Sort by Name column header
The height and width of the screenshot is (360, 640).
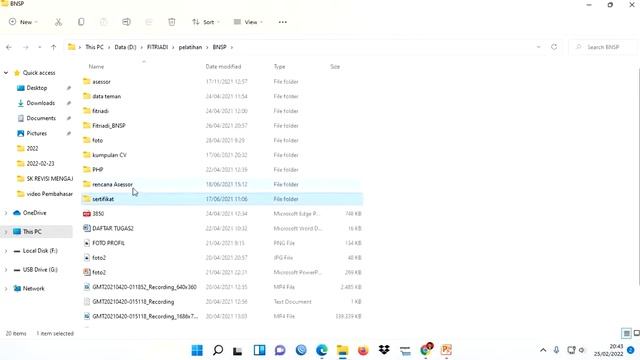(96, 67)
